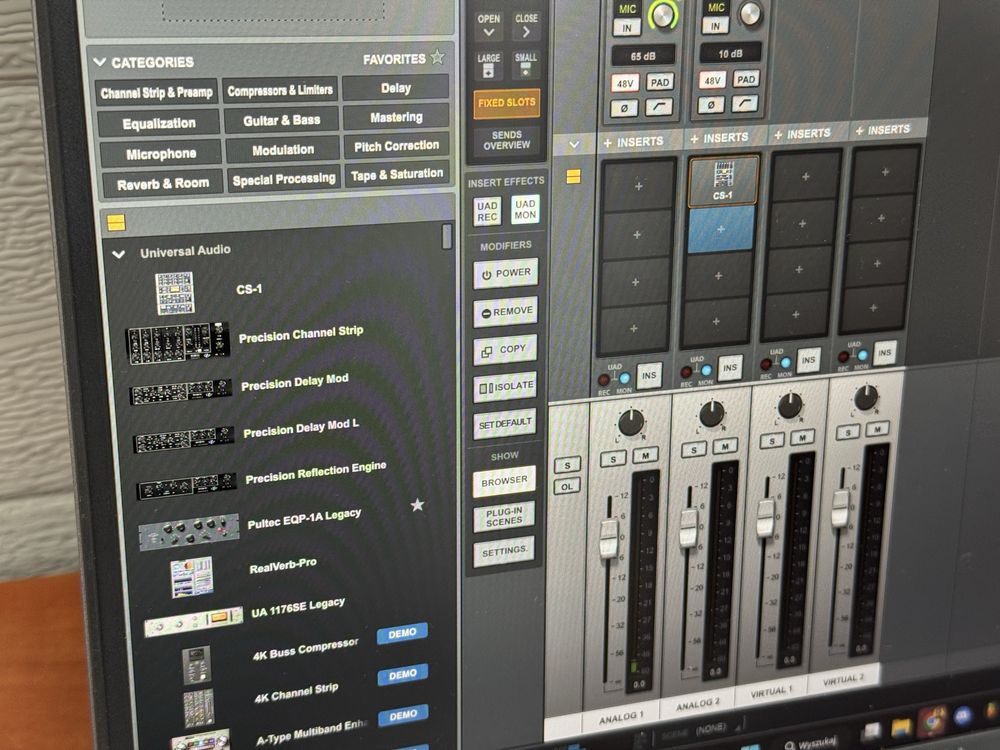This screenshot has height=750, width=1000.
Task: Select UA 1176SE Legacy compressor
Action: pos(298,608)
